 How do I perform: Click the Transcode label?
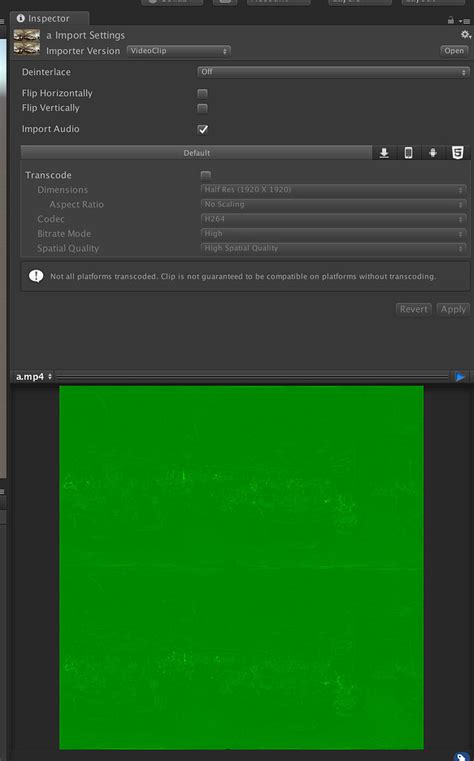[x=48, y=175]
